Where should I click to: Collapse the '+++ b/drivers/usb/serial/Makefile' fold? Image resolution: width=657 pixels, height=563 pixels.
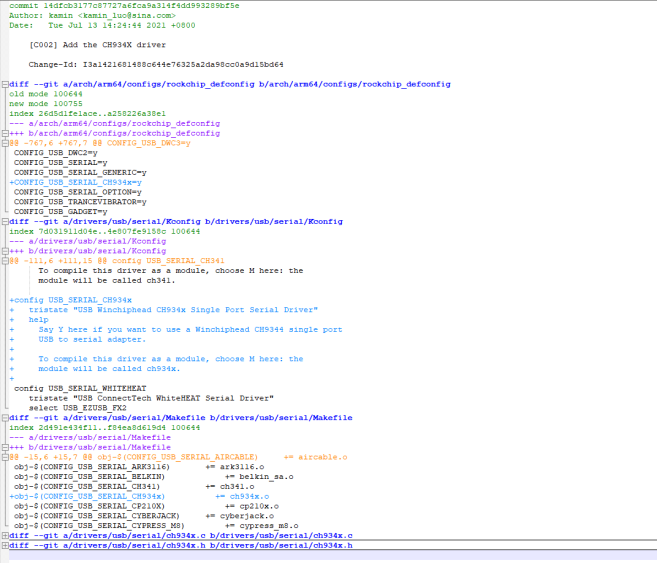click(5, 447)
